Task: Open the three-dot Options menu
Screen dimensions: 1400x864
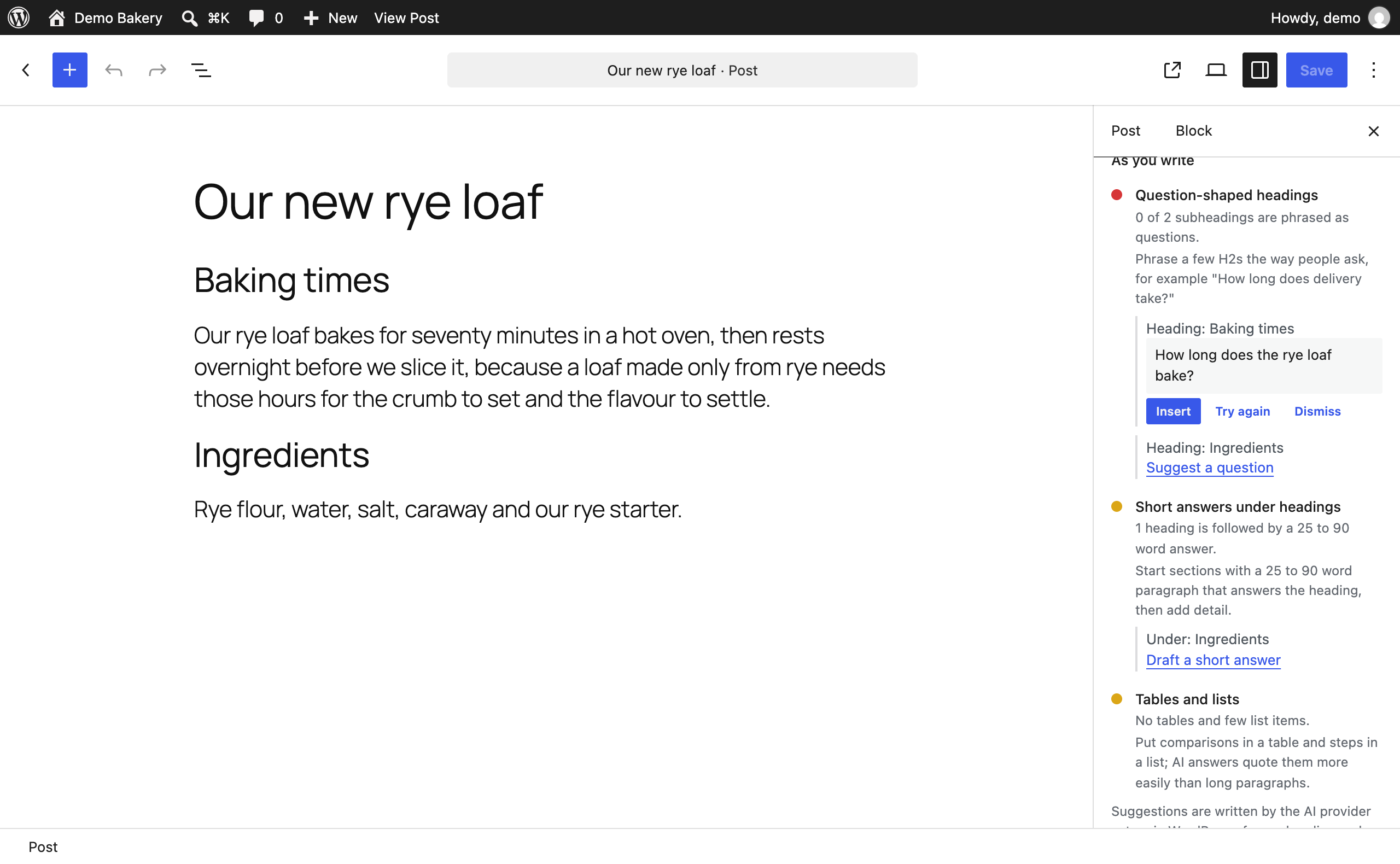Action: pos(1373,69)
